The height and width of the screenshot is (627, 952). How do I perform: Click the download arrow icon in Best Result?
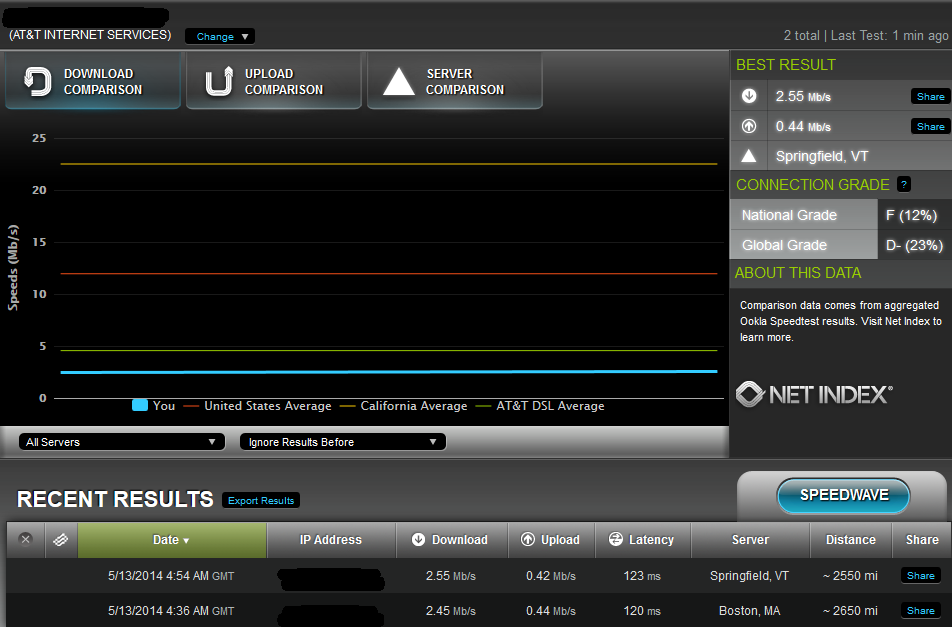[749, 96]
